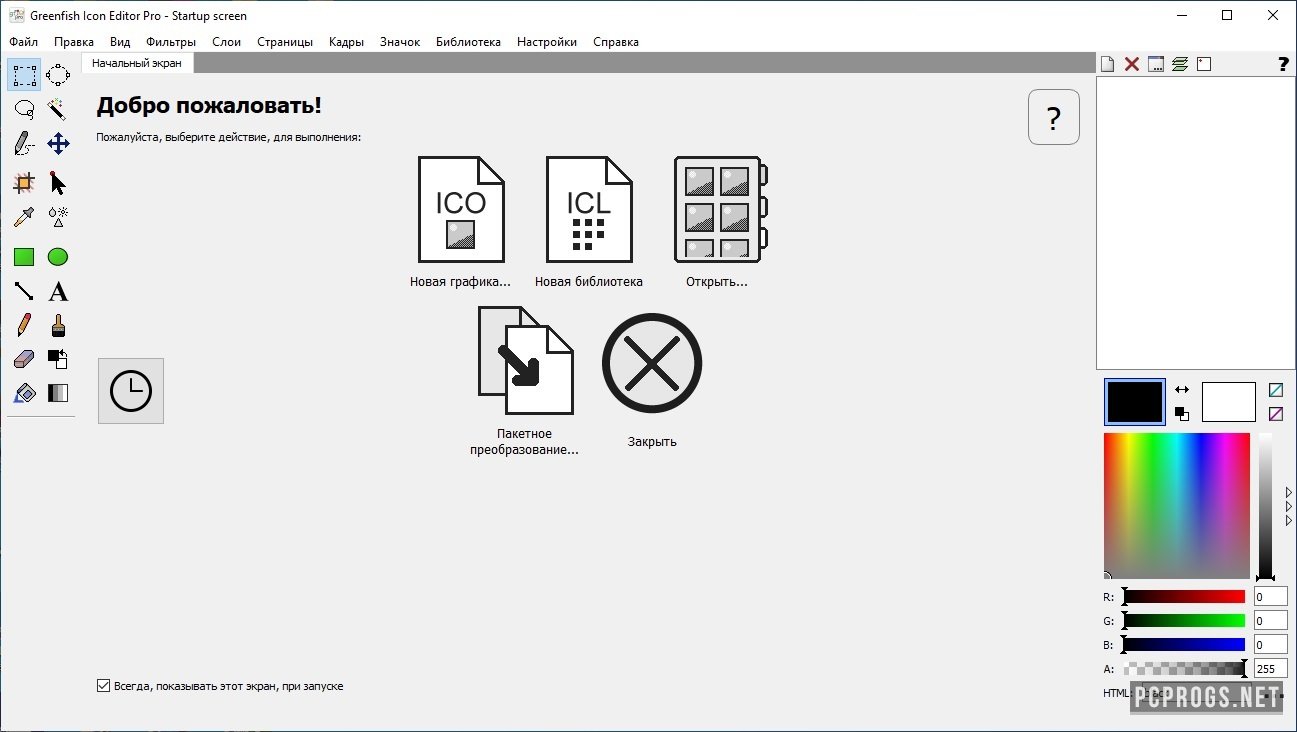This screenshot has height=732, width=1297.
Task: Click the New page icon in the pages panel
Action: pos(1108,64)
